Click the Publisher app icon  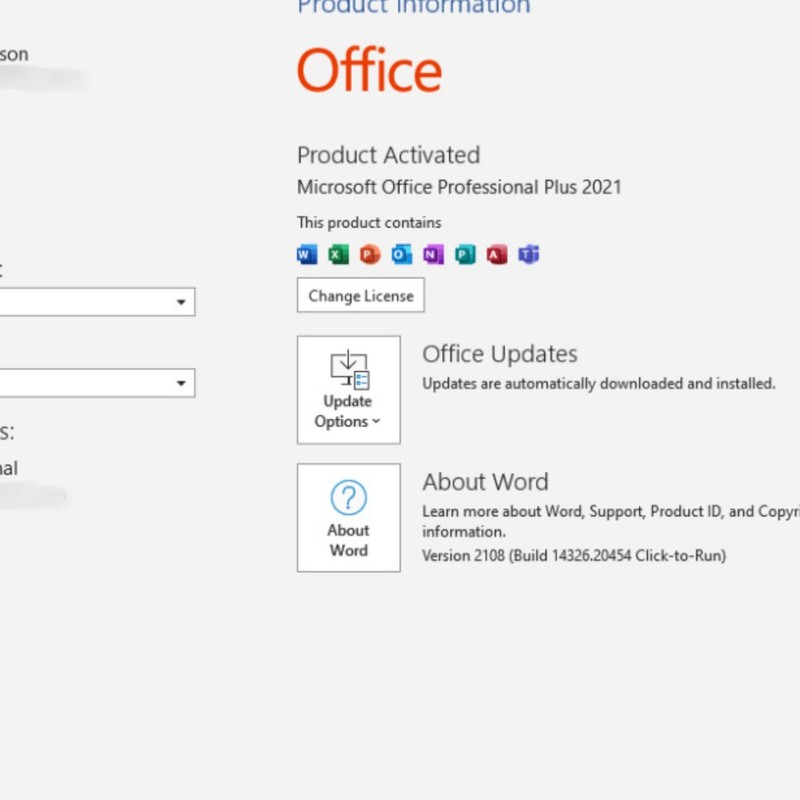point(465,254)
